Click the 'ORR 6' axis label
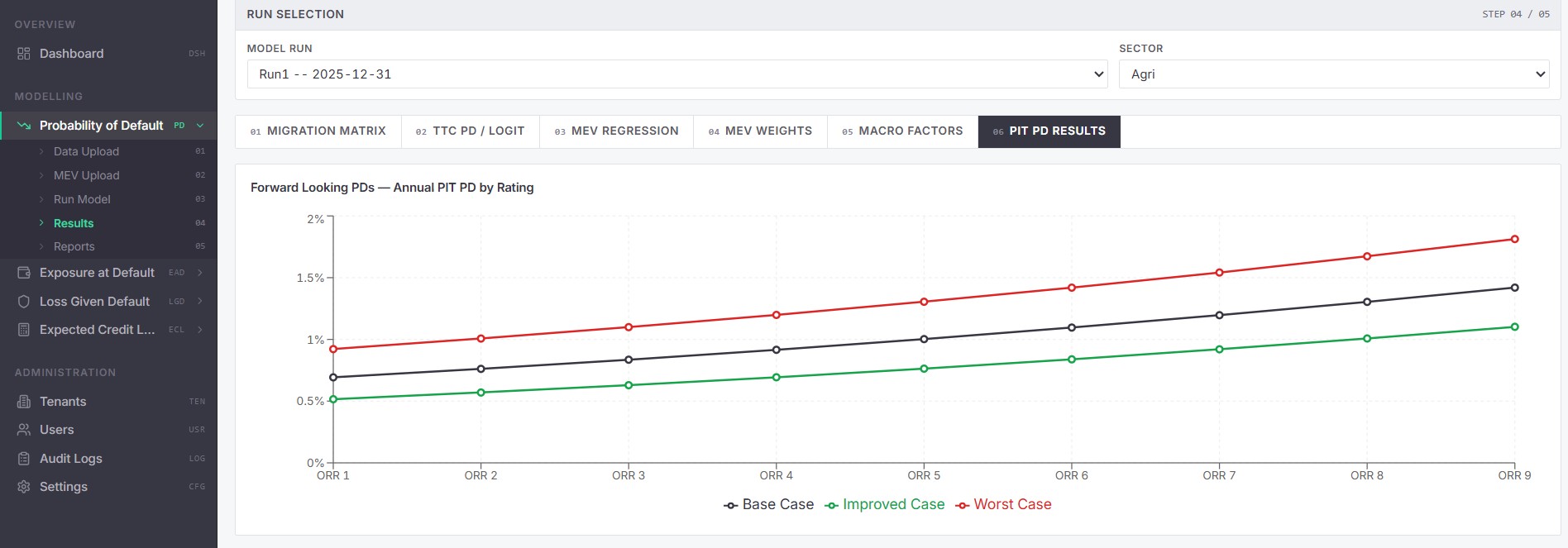Image resolution: width=1568 pixels, height=548 pixels. click(1071, 475)
